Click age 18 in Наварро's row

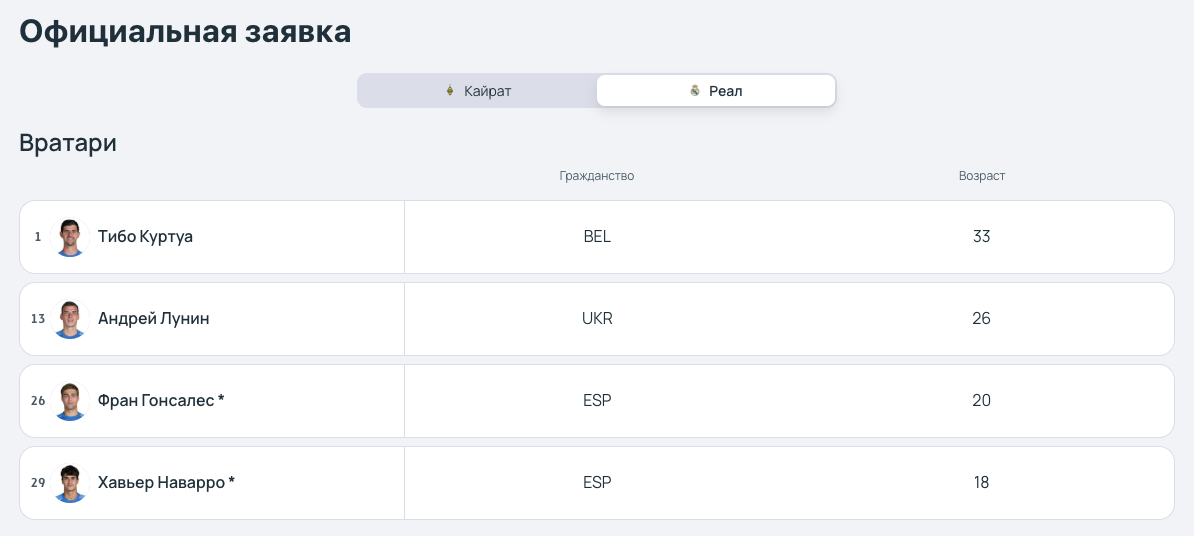(982, 483)
